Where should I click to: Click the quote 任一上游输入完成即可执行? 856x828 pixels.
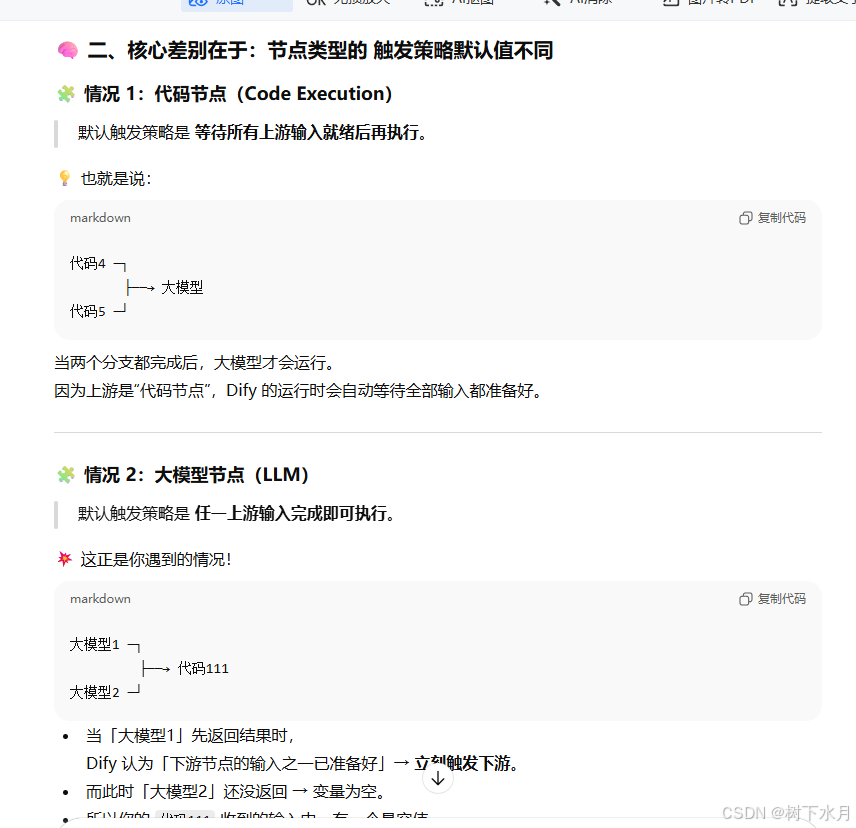[x=294, y=513]
